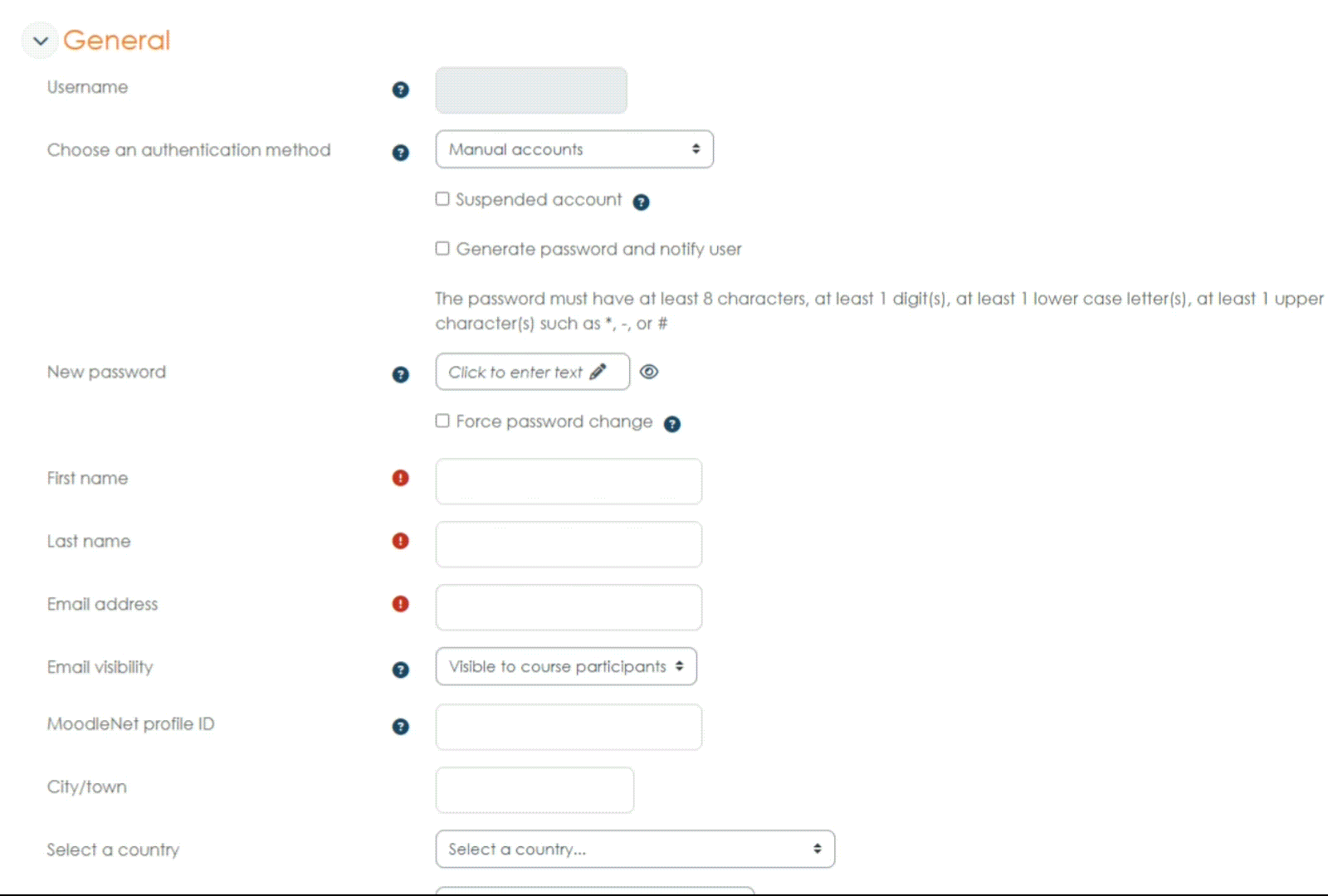
Task: Reveal password with the eye icon
Action: (x=649, y=372)
